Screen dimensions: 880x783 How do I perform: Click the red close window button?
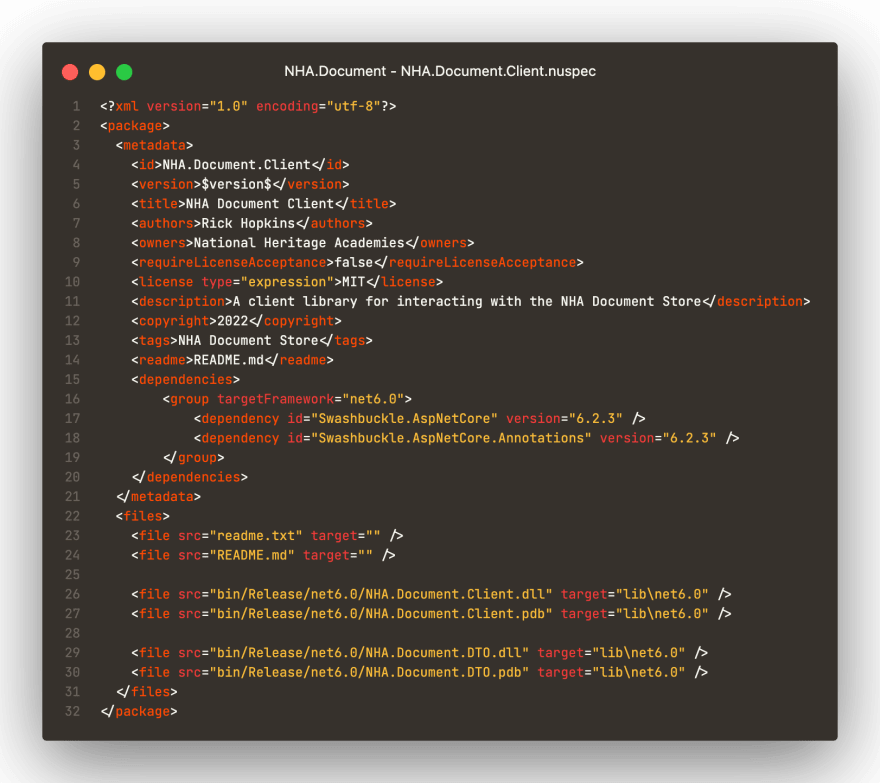[x=70, y=72]
